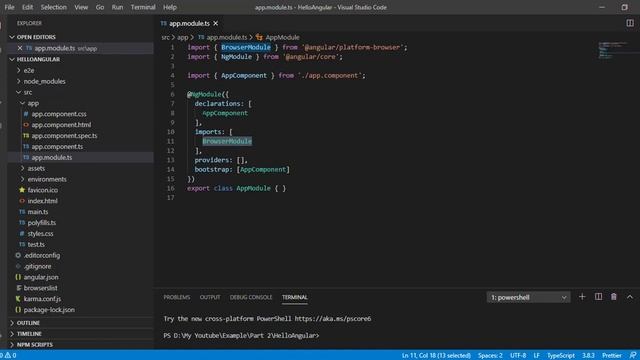This screenshot has height=360, width=640.
Task: Open the Go menu
Action: (100, 7)
